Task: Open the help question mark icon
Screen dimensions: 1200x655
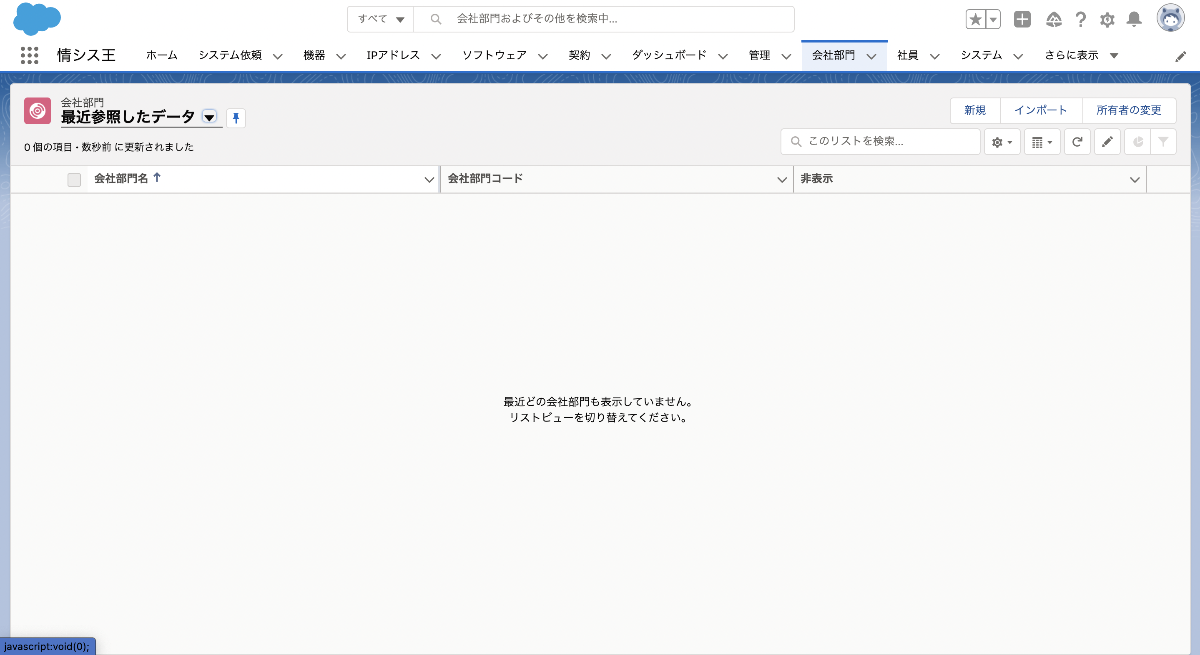Action: point(1081,19)
